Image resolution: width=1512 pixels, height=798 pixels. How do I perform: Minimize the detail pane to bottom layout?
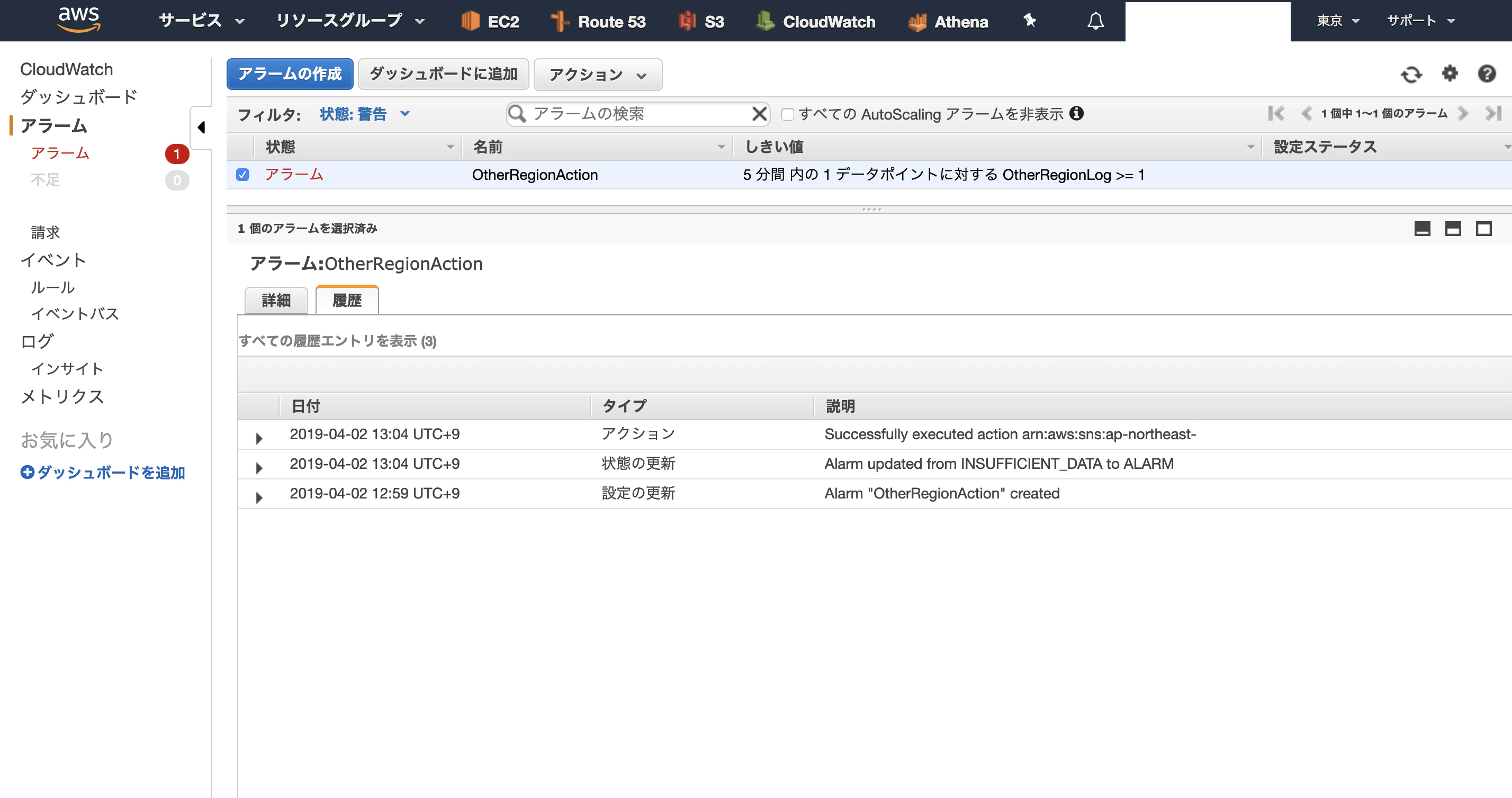coord(1422,228)
